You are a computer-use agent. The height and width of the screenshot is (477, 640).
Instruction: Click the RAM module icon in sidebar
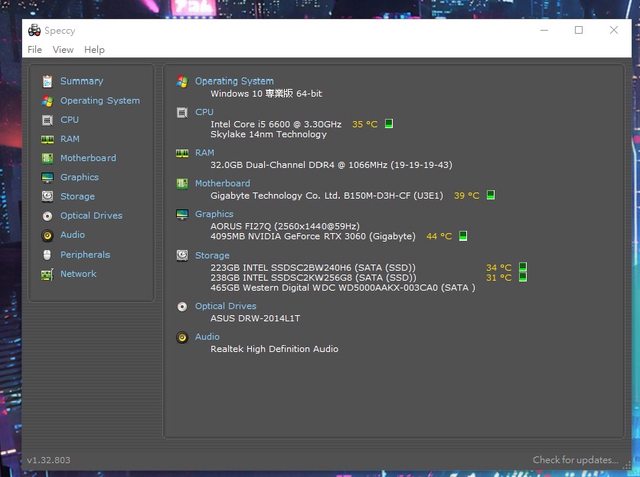47,139
